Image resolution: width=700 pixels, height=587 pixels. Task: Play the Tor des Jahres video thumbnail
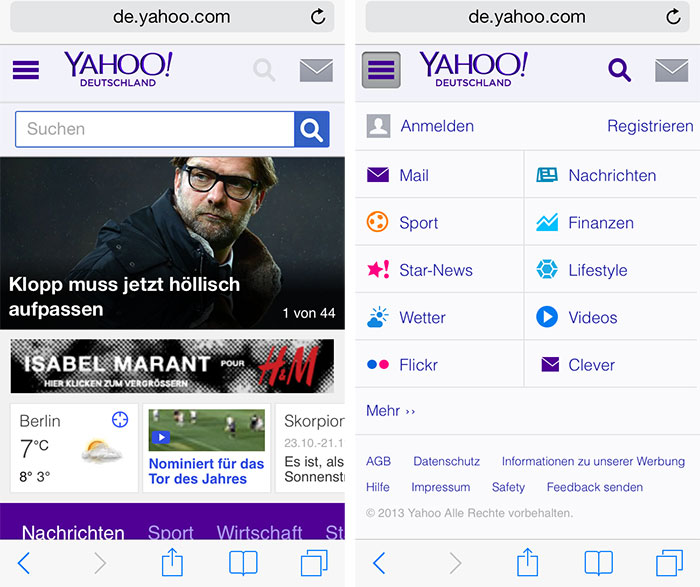pos(207,430)
